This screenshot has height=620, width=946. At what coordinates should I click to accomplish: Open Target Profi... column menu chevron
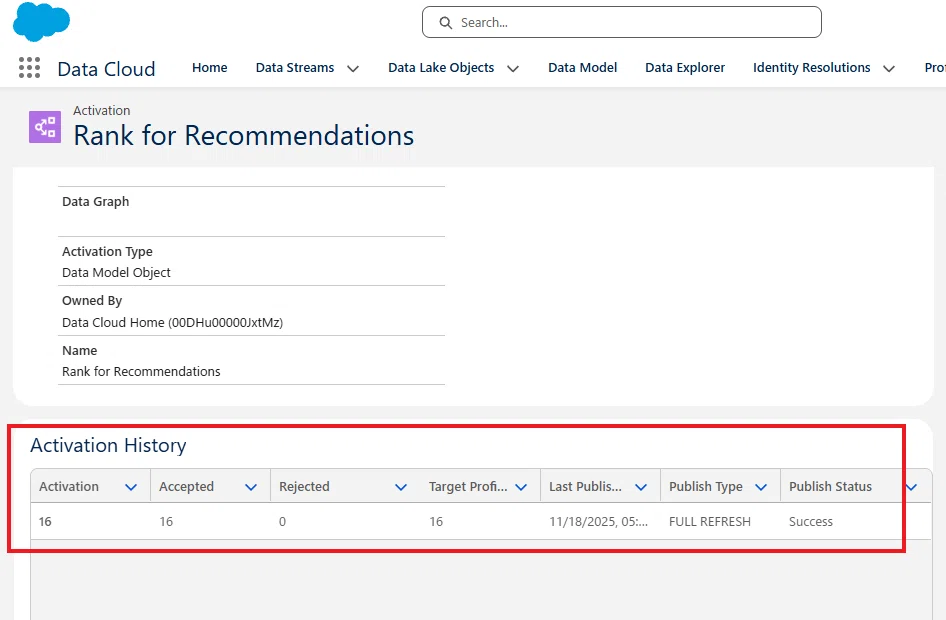click(x=521, y=487)
